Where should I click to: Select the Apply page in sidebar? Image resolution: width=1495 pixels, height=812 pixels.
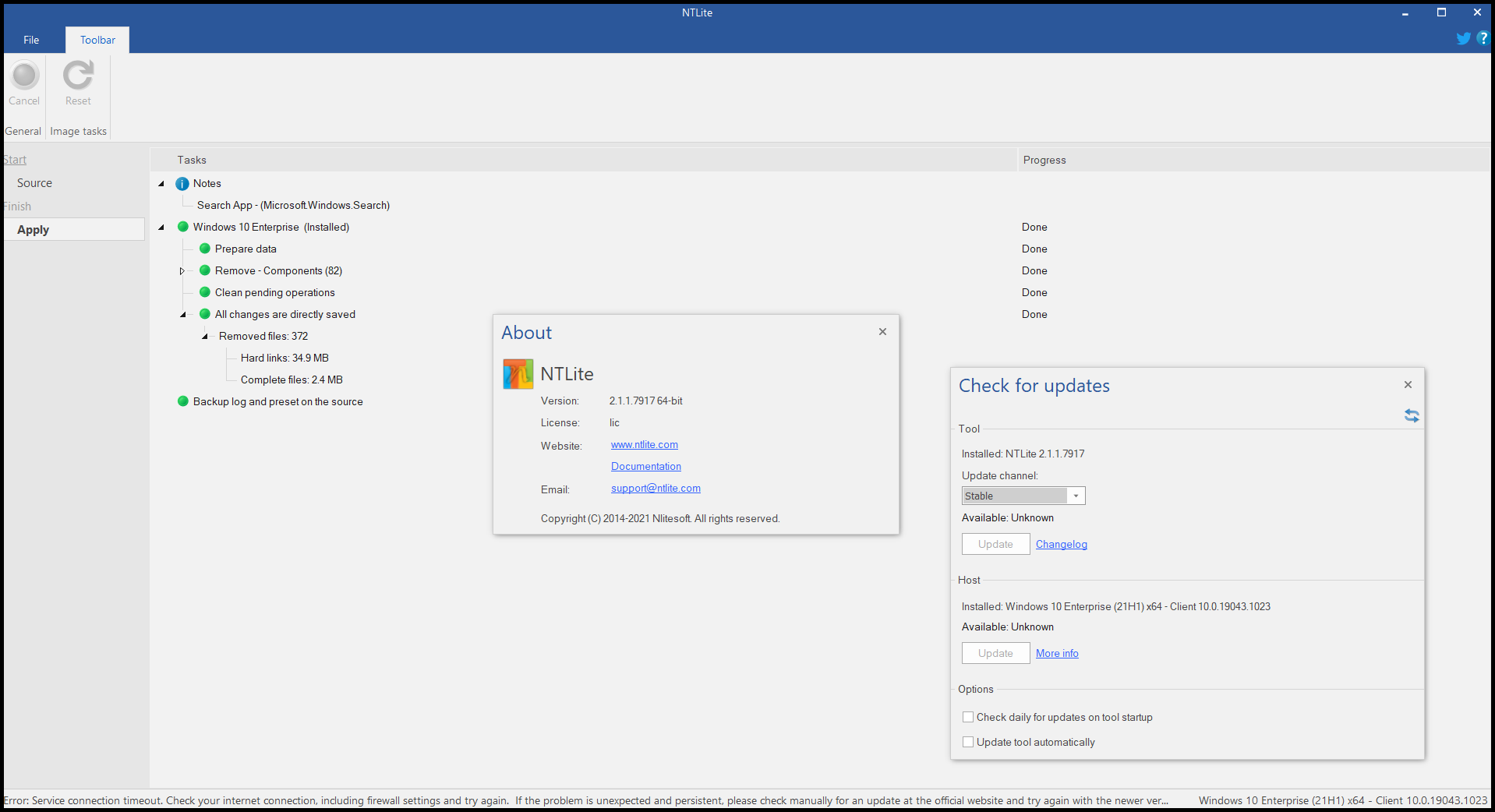pyautogui.click(x=75, y=229)
